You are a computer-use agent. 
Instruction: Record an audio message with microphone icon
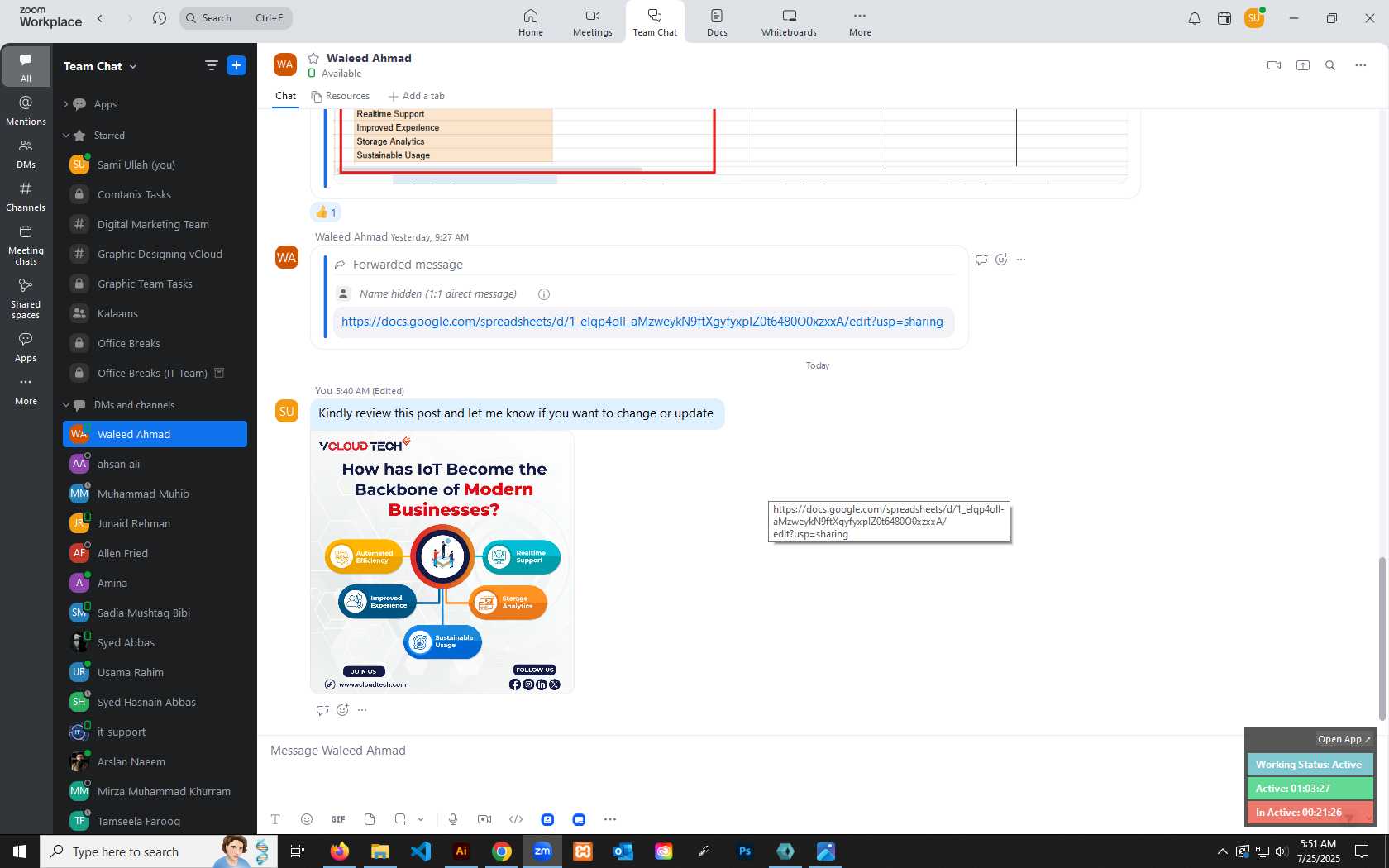[453, 819]
